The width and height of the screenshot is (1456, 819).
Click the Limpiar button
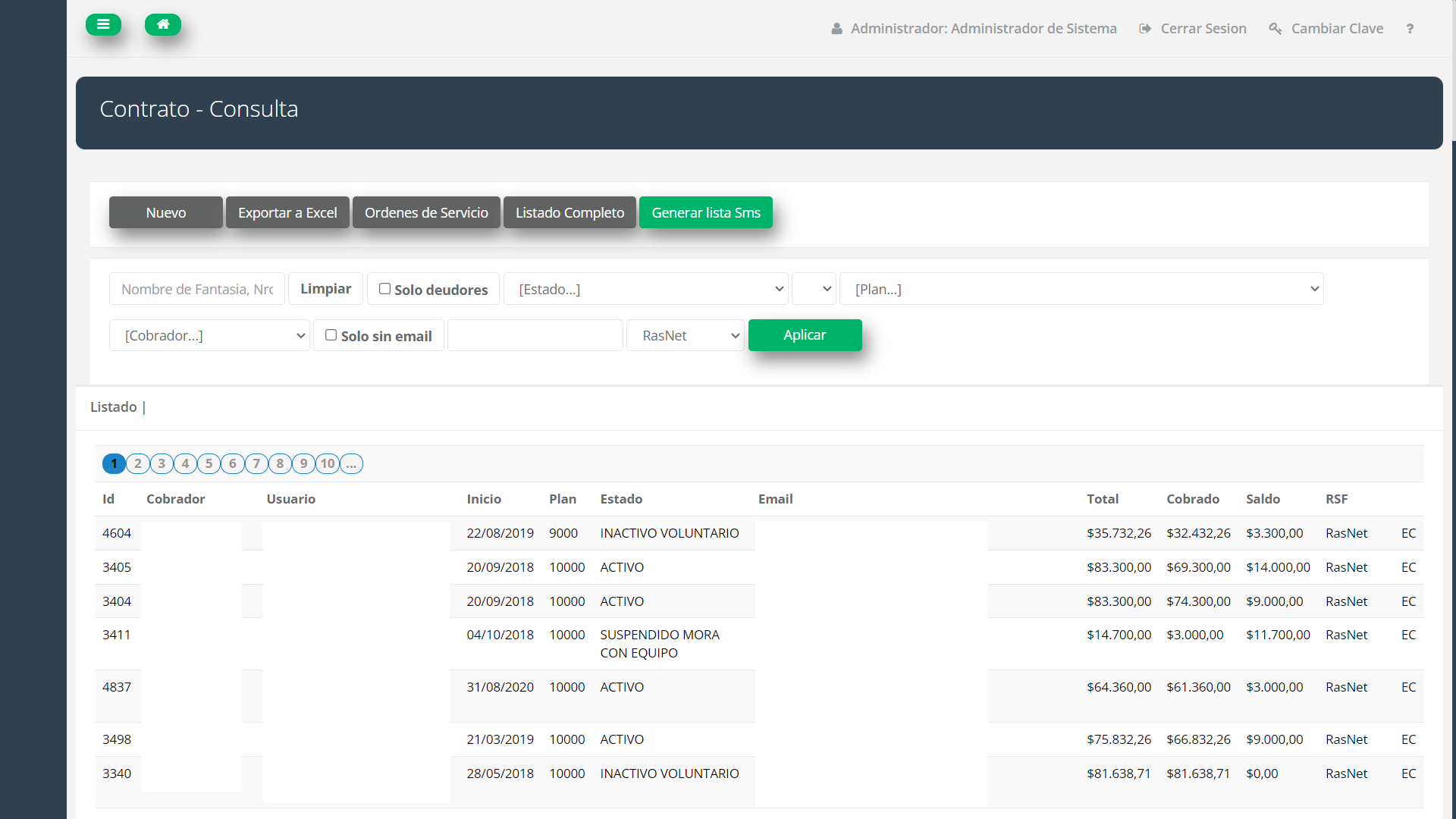(325, 289)
